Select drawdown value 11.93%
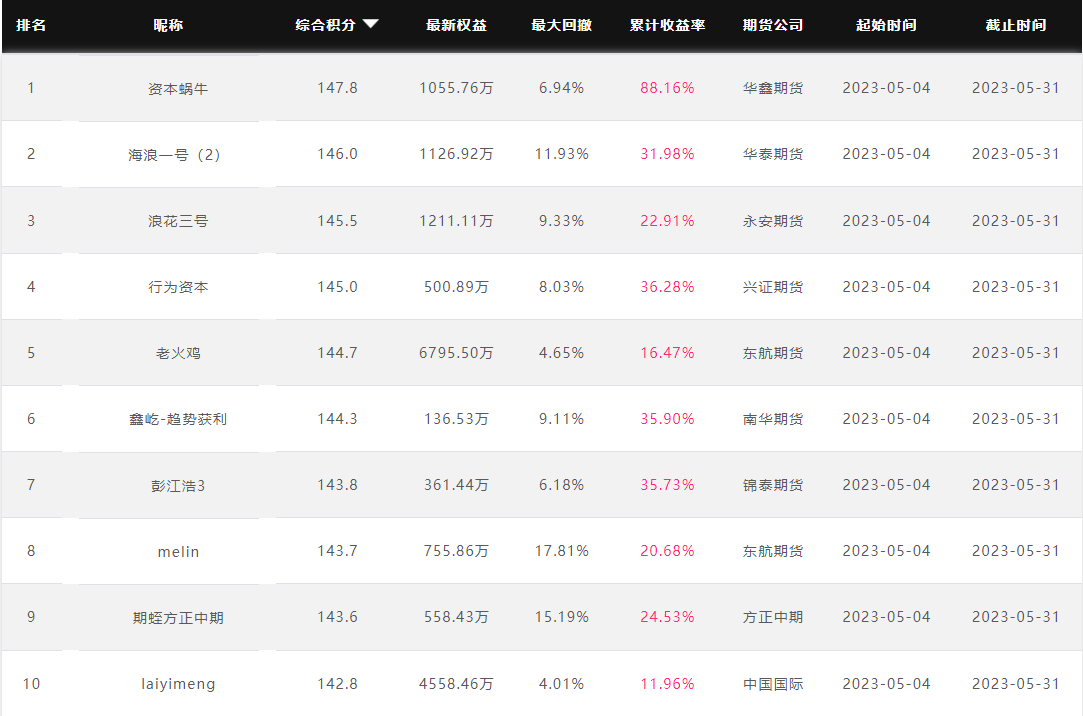Screen dimensions: 1083x716 562,154
